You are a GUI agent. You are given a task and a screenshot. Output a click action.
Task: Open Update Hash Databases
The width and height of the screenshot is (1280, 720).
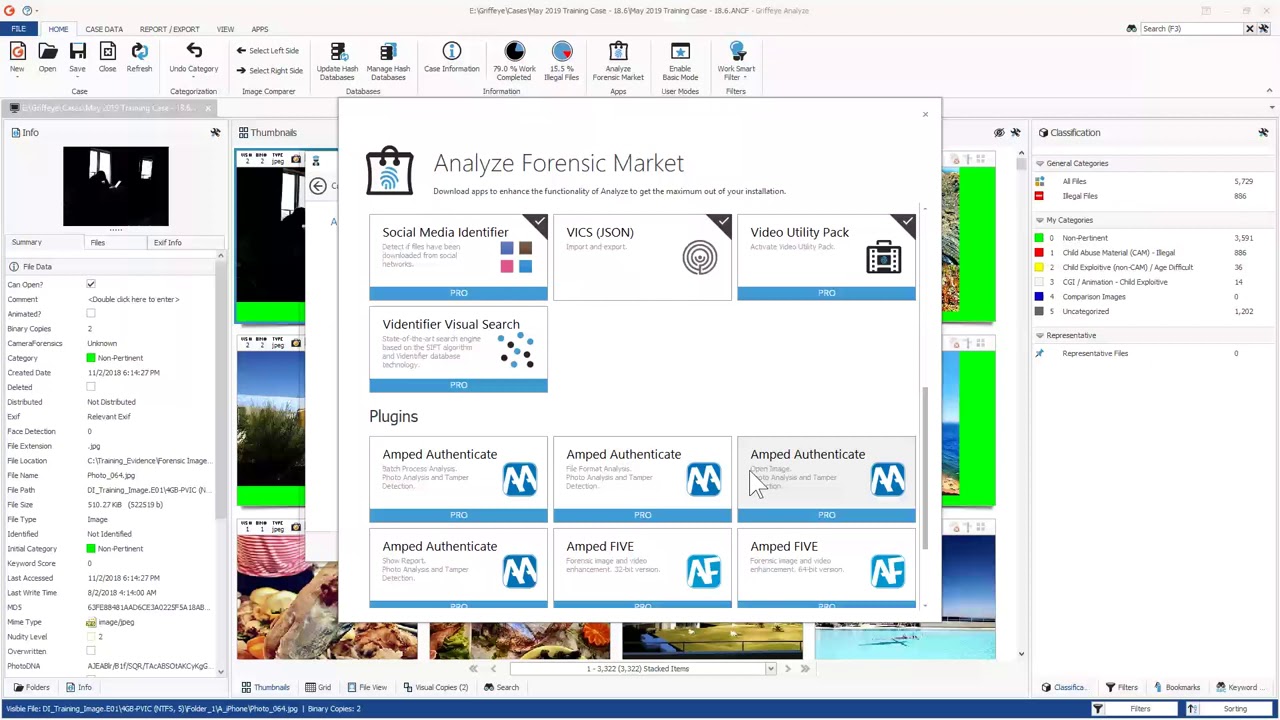click(337, 61)
